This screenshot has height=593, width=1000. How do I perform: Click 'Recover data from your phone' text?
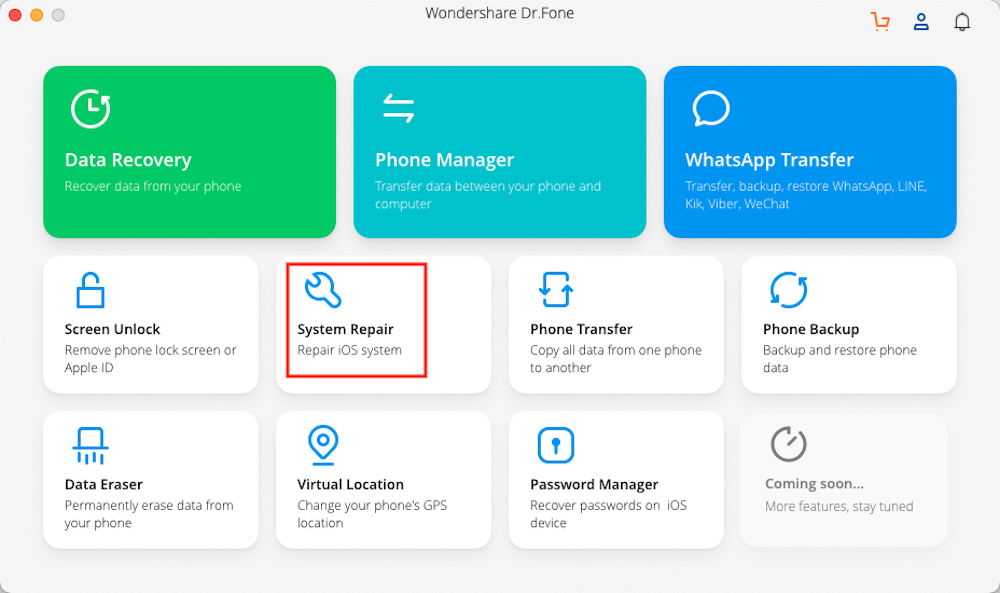click(153, 187)
